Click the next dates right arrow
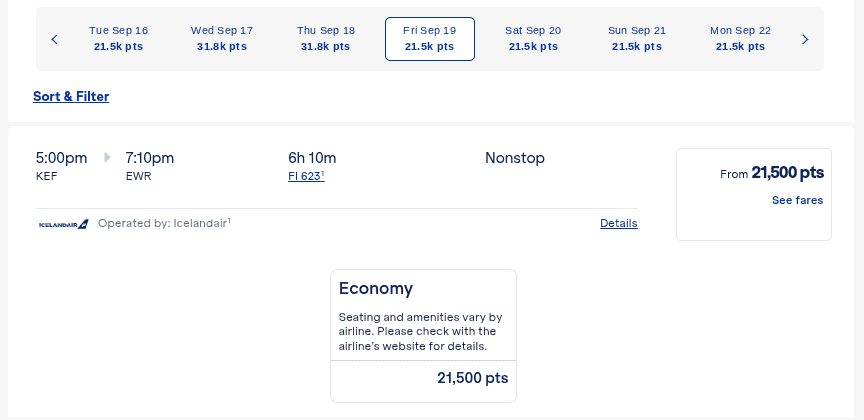This screenshot has width=864, height=420. pyautogui.click(x=805, y=39)
